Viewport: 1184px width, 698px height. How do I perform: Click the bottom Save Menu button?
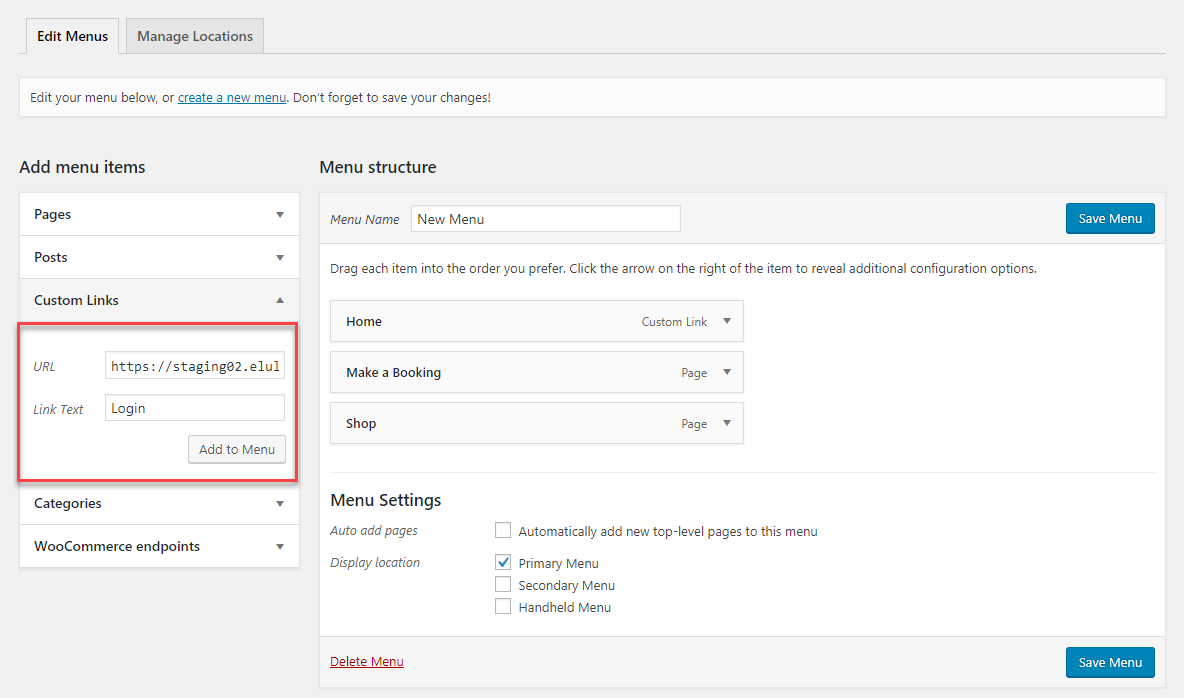click(1110, 662)
